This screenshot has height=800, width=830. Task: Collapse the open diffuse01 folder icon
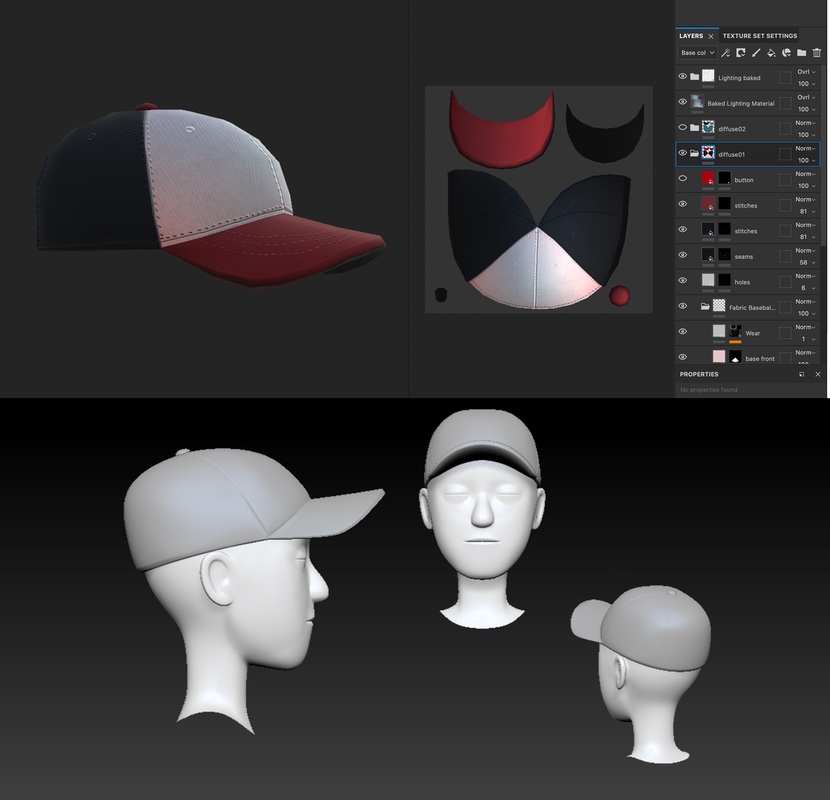click(694, 153)
